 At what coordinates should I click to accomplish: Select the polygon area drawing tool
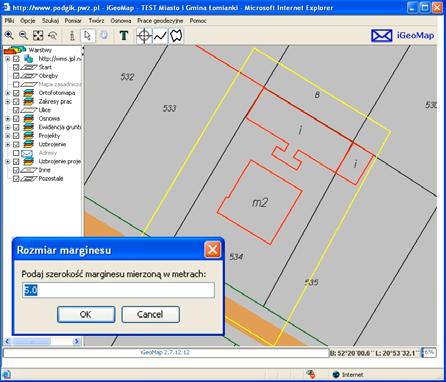[176, 36]
